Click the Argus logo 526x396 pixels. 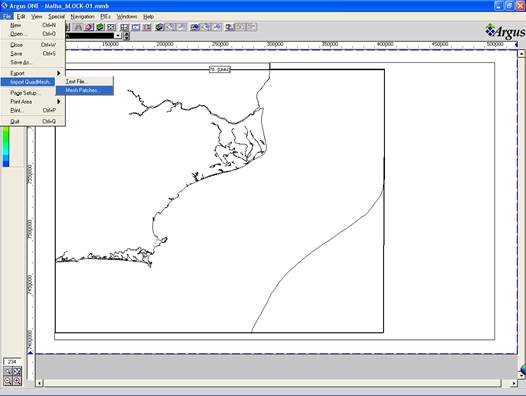505,32
